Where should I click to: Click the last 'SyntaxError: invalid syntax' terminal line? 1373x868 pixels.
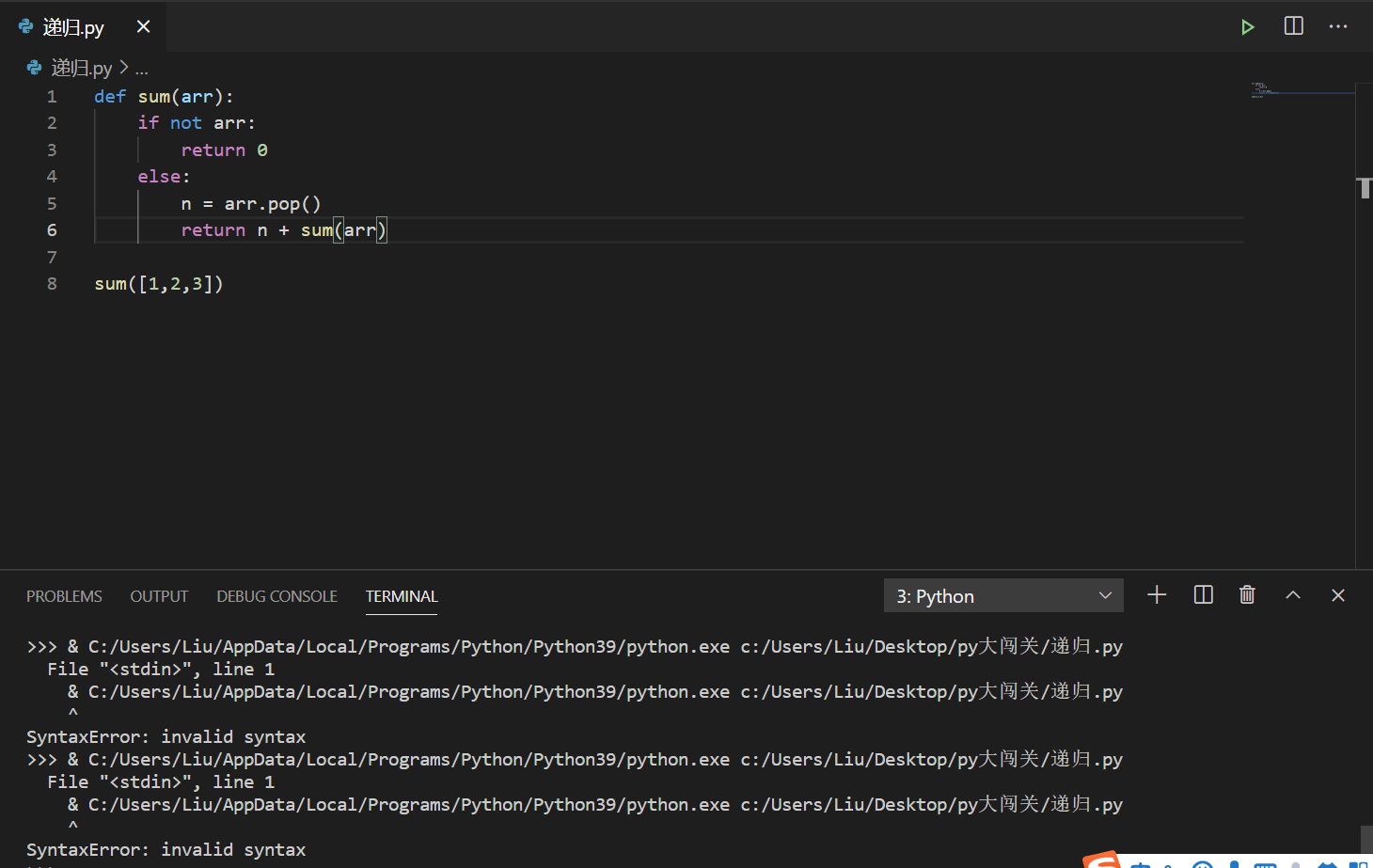click(166, 849)
